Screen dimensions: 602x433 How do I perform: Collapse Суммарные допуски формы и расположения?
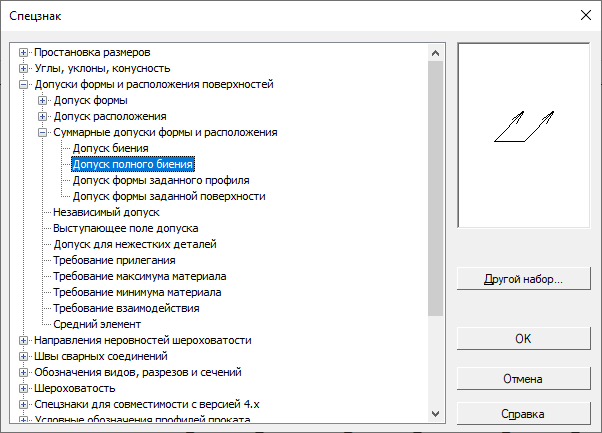(x=42, y=132)
